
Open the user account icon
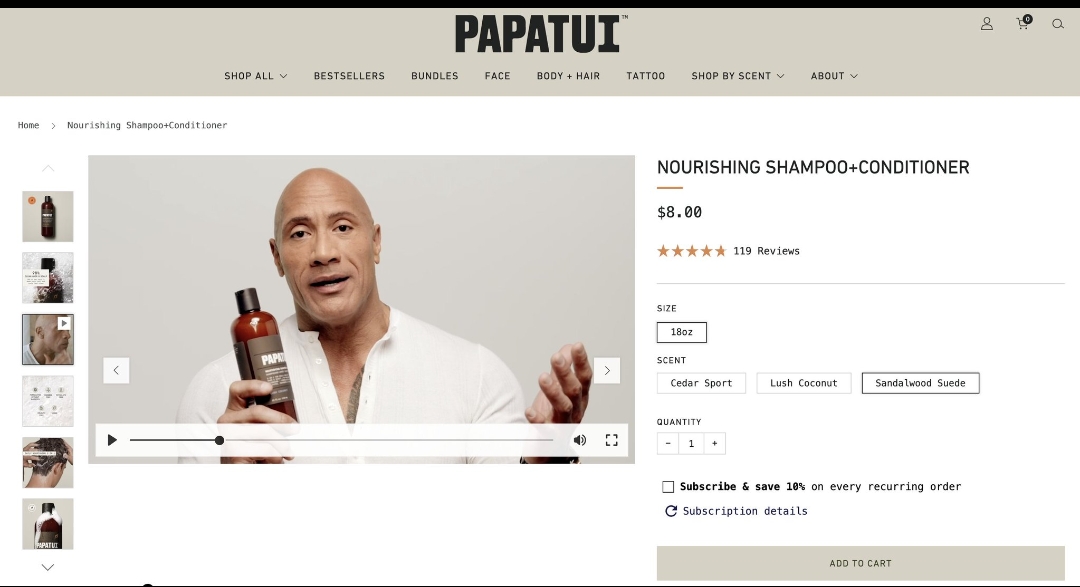click(986, 24)
